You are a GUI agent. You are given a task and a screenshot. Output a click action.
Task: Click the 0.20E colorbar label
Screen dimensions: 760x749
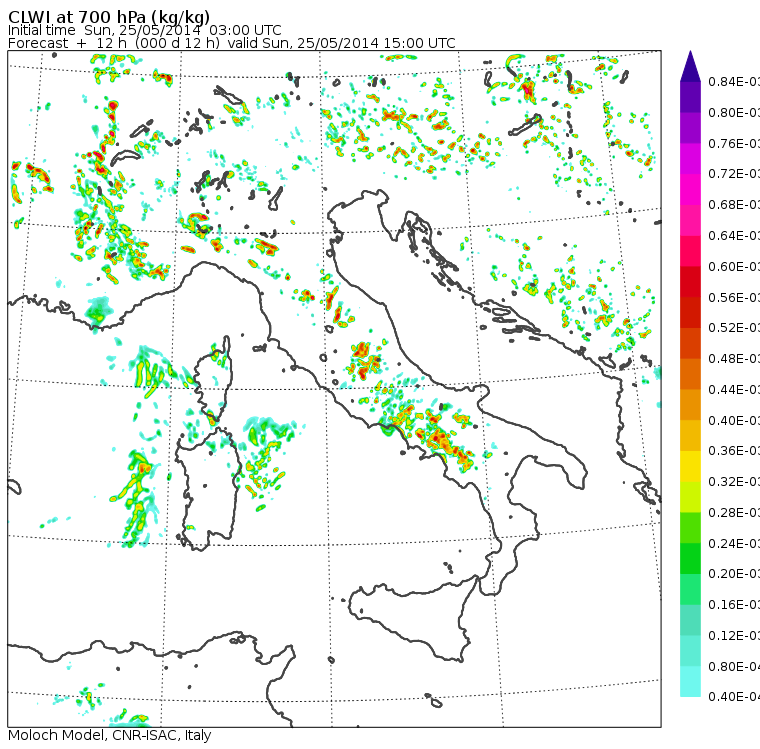coord(734,574)
